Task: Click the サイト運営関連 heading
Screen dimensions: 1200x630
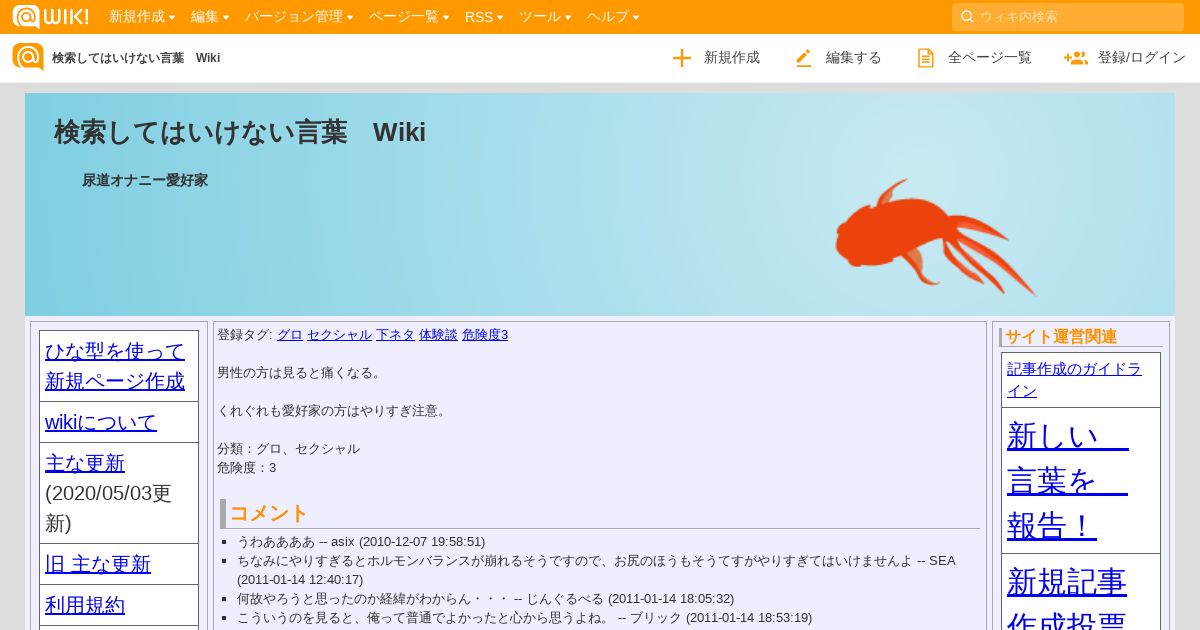Action: point(1061,337)
